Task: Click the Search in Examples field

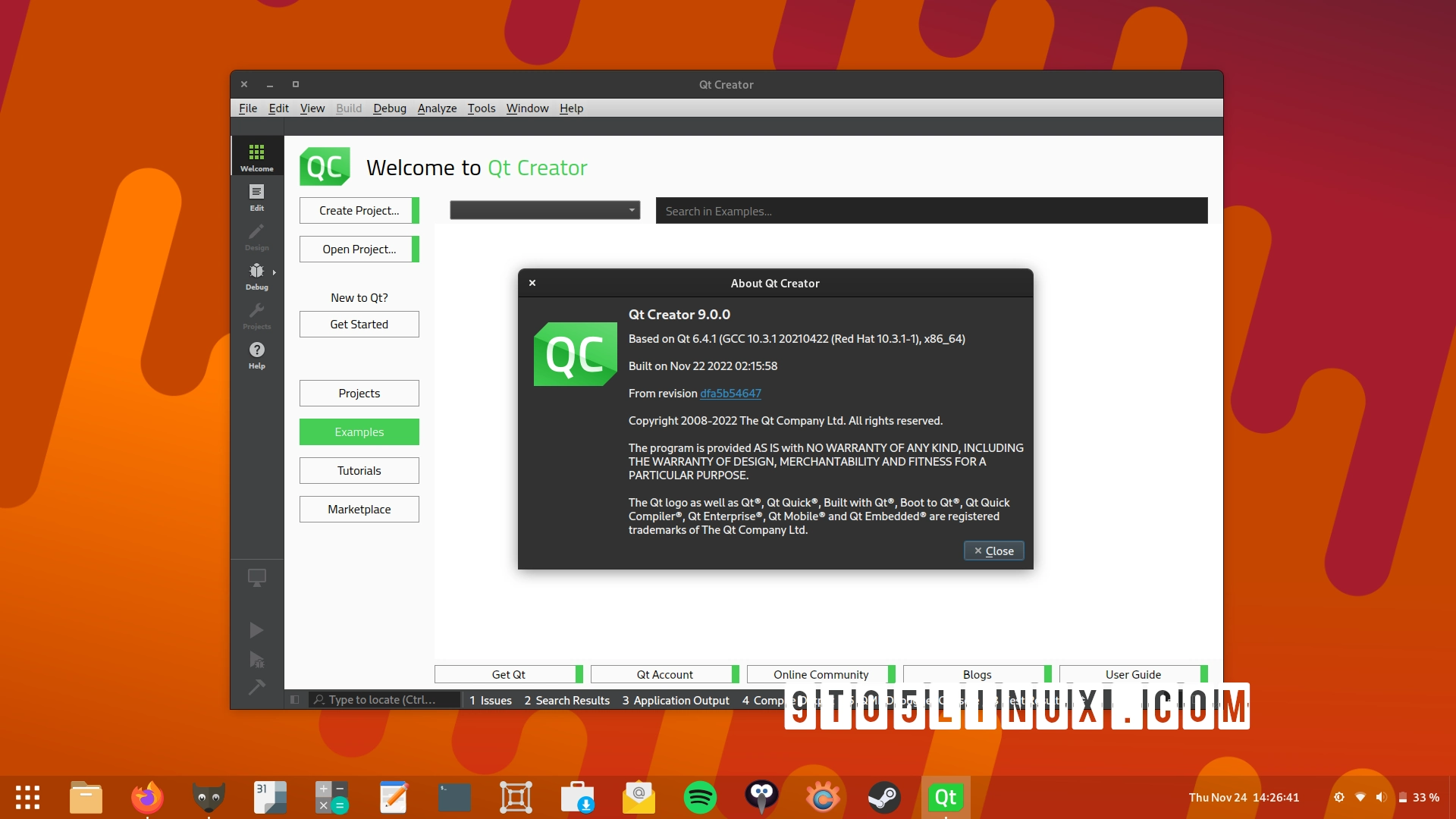Action: pos(931,211)
